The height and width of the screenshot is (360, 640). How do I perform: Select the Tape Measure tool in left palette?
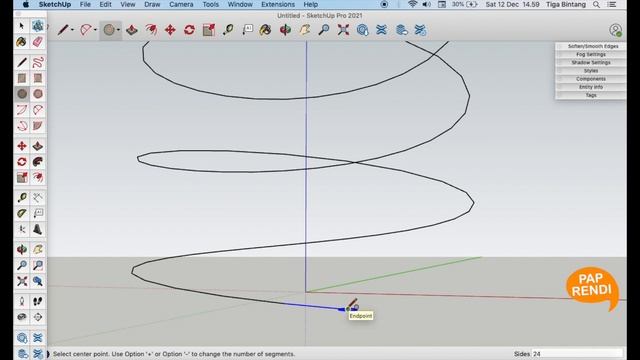coord(22,198)
